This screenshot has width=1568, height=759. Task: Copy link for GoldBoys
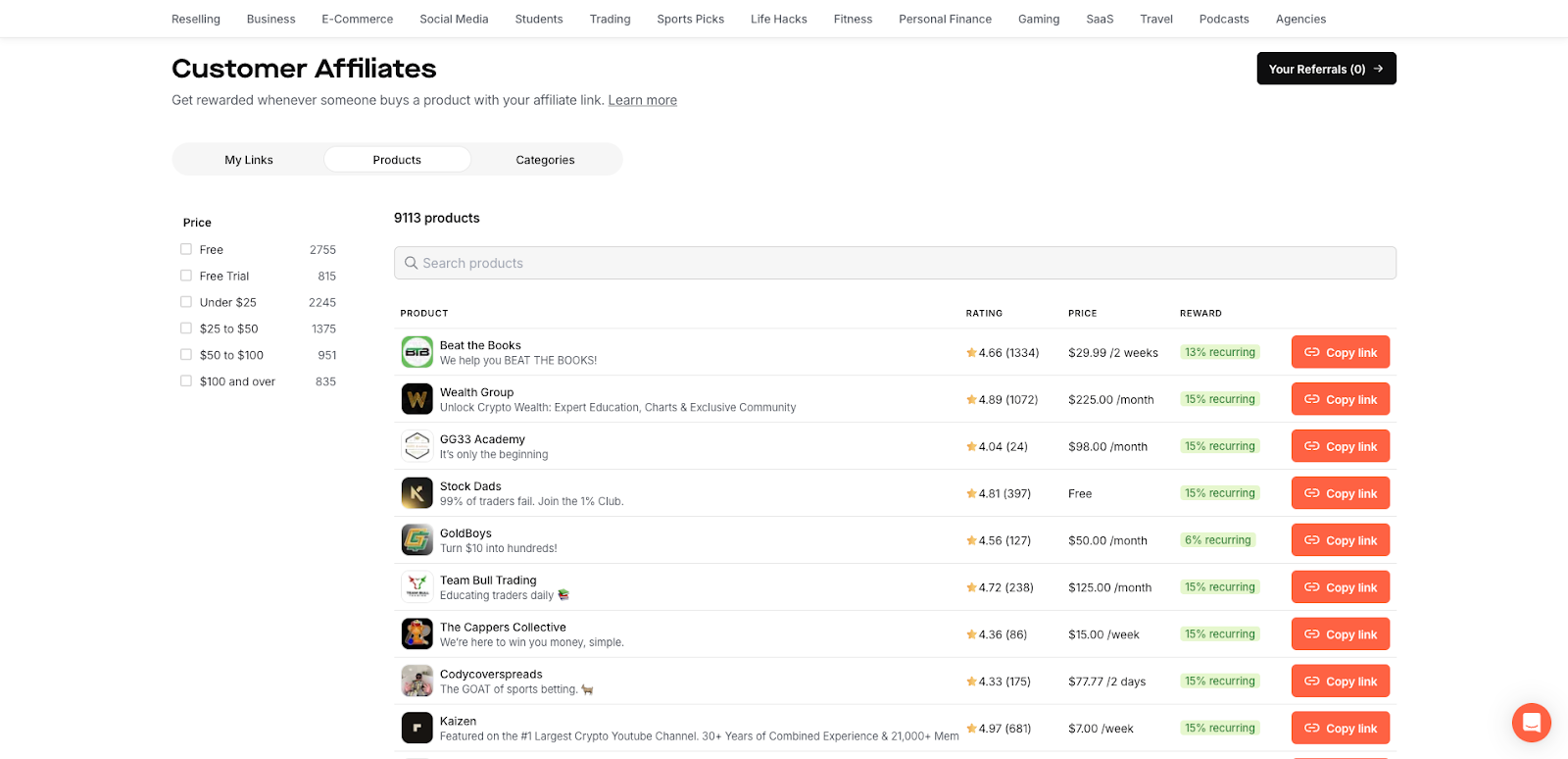click(x=1340, y=540)
